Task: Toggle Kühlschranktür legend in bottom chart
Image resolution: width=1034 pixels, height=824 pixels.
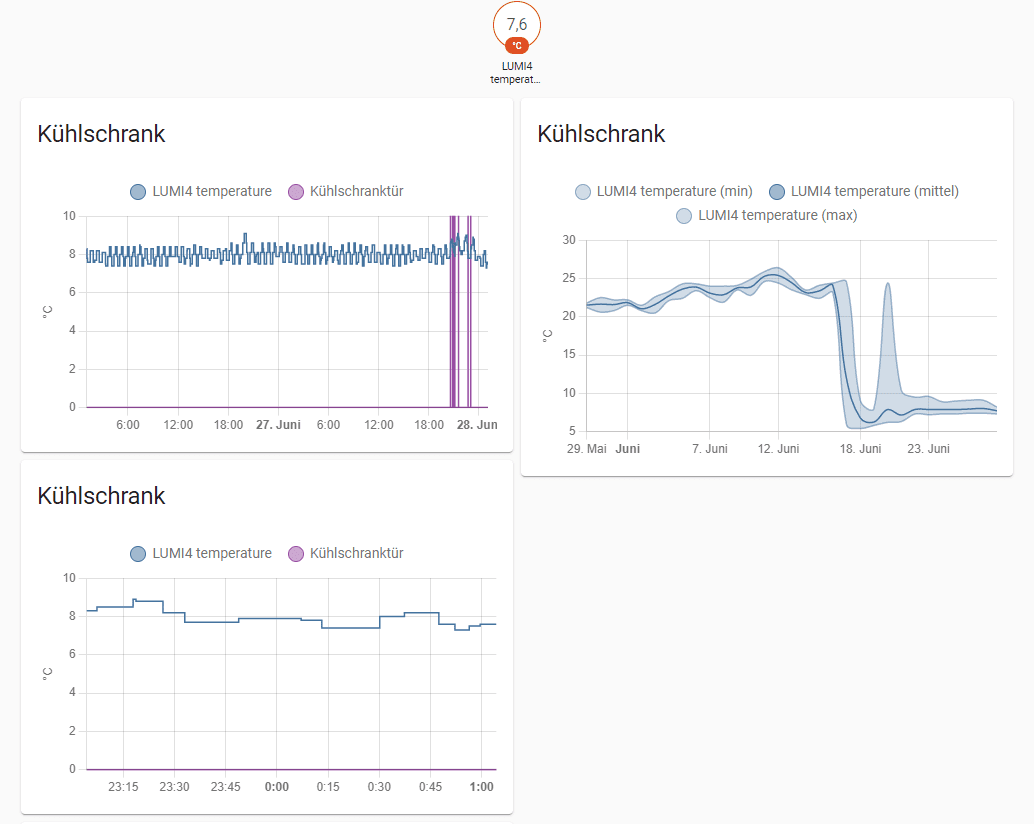Action: pyautogui.click(x=346, y=554)
